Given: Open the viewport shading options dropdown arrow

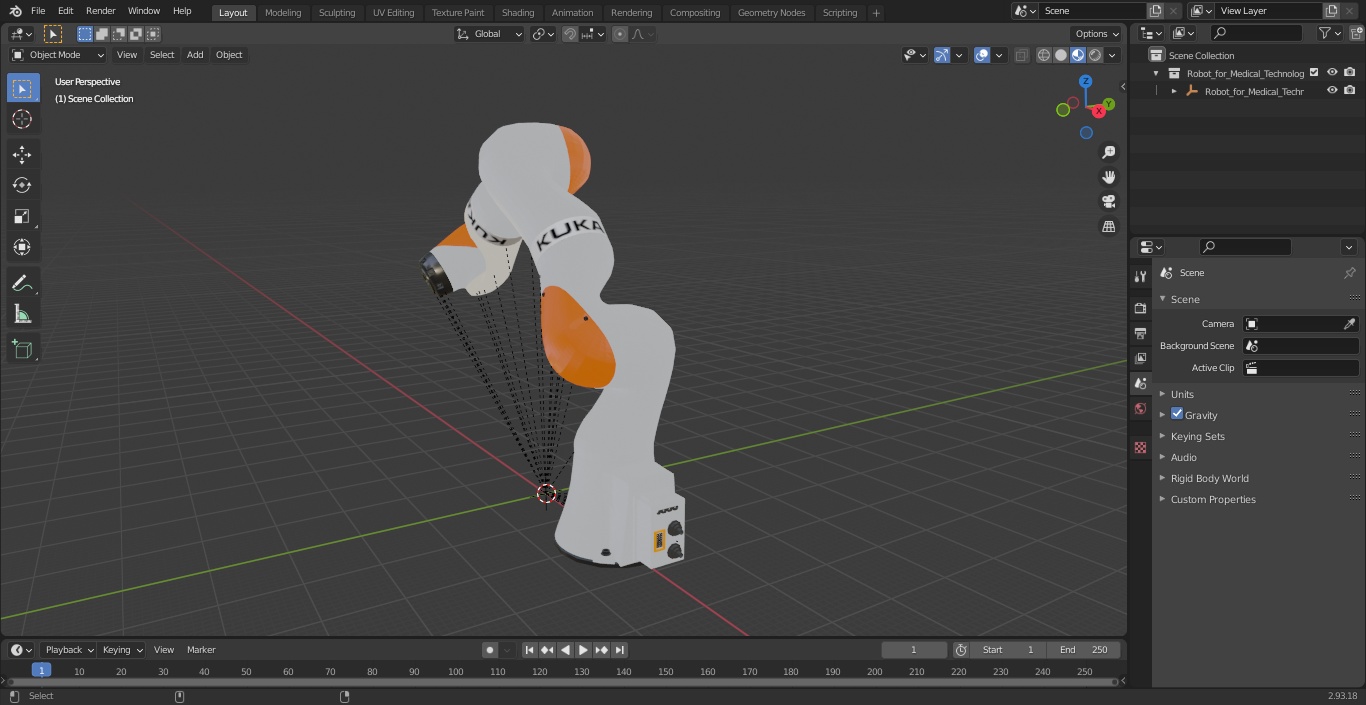Looking at the screenshot, I should coord(1112,55).
